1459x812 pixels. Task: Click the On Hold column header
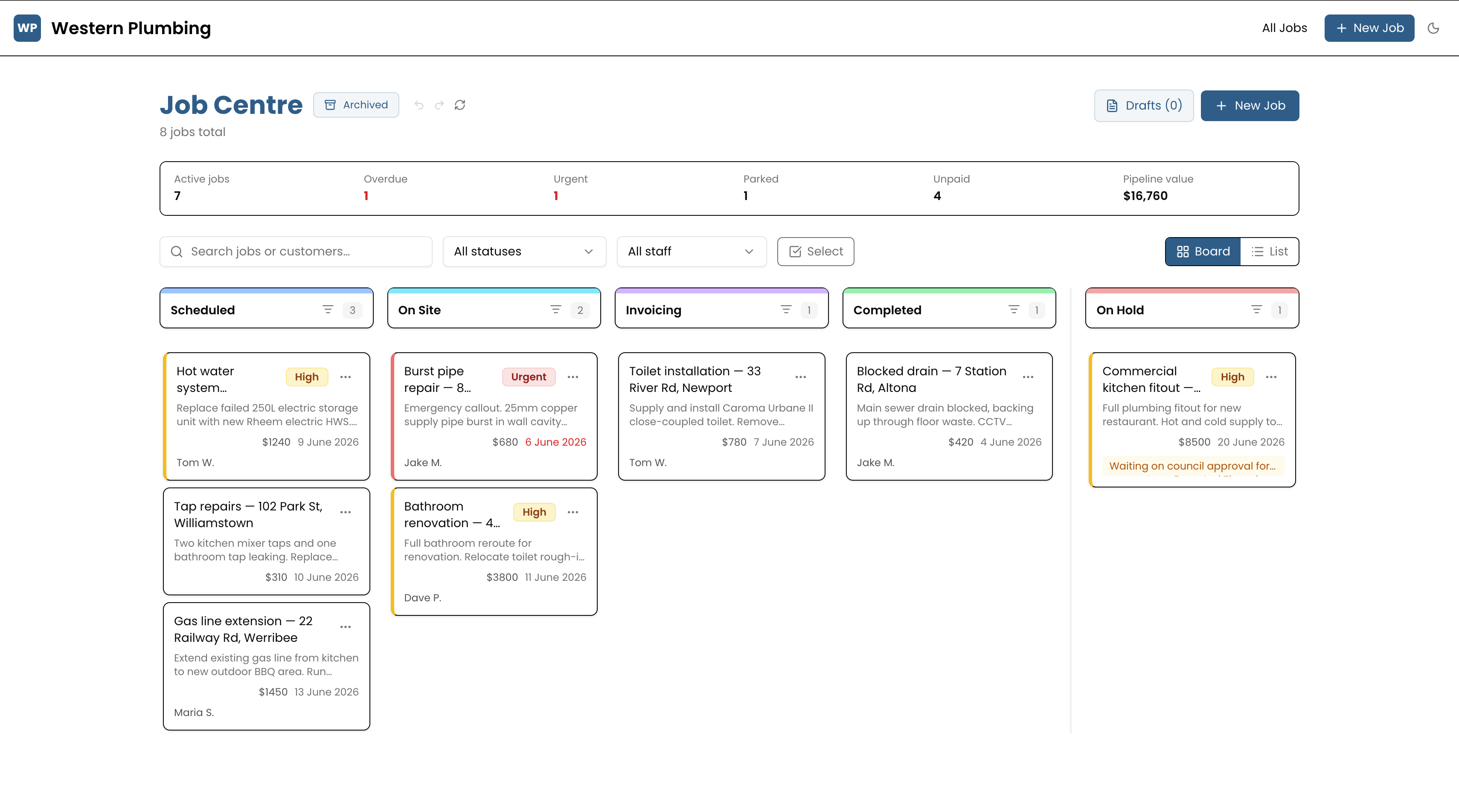click(x=1192, y=309)
